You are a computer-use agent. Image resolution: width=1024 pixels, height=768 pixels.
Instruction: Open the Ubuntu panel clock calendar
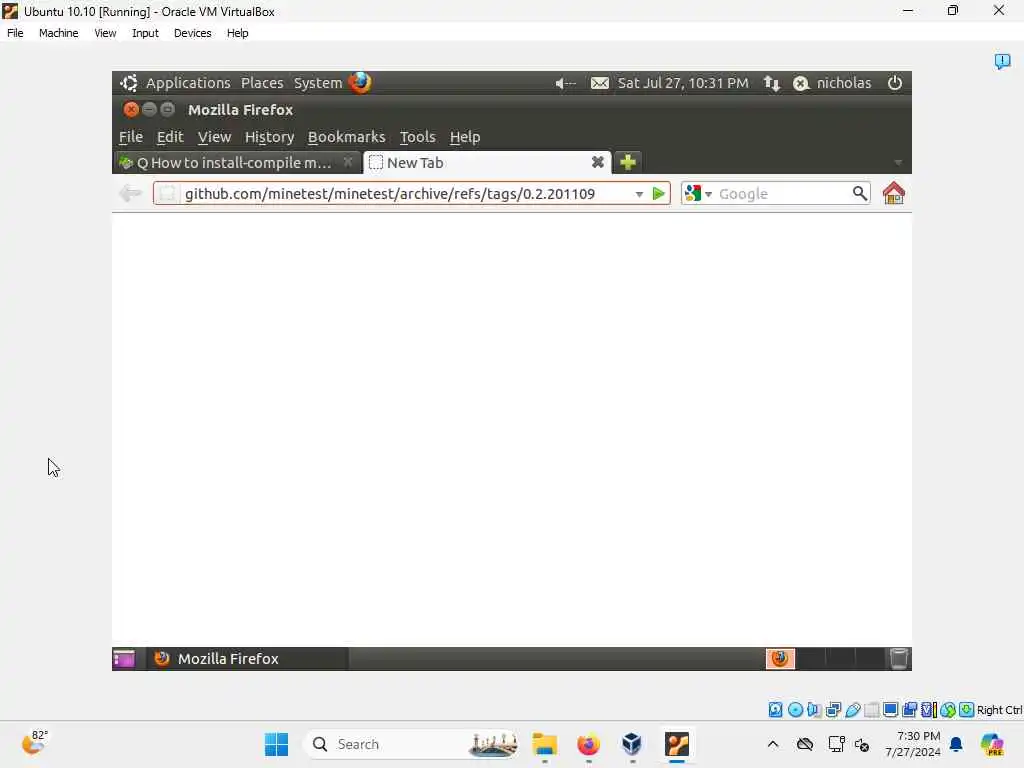[x=683, y=83]
